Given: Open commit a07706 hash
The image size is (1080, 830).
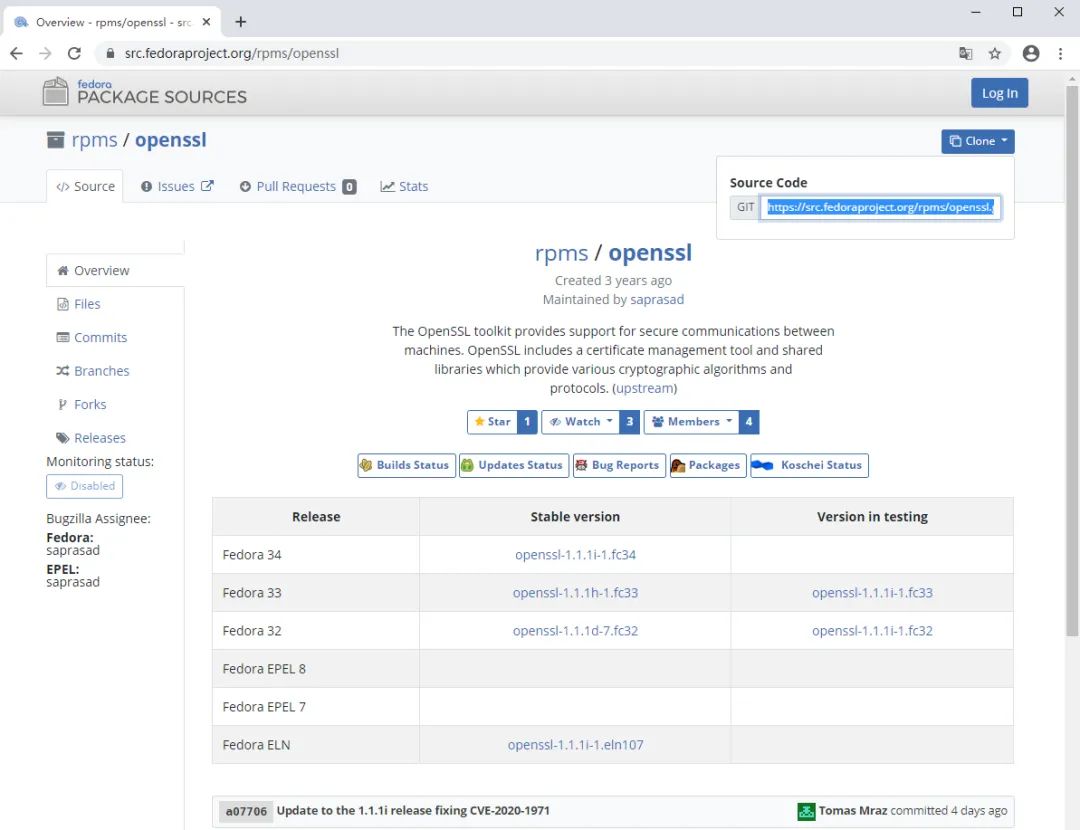Looking at the screenshot, I should [x=246, y=811].
